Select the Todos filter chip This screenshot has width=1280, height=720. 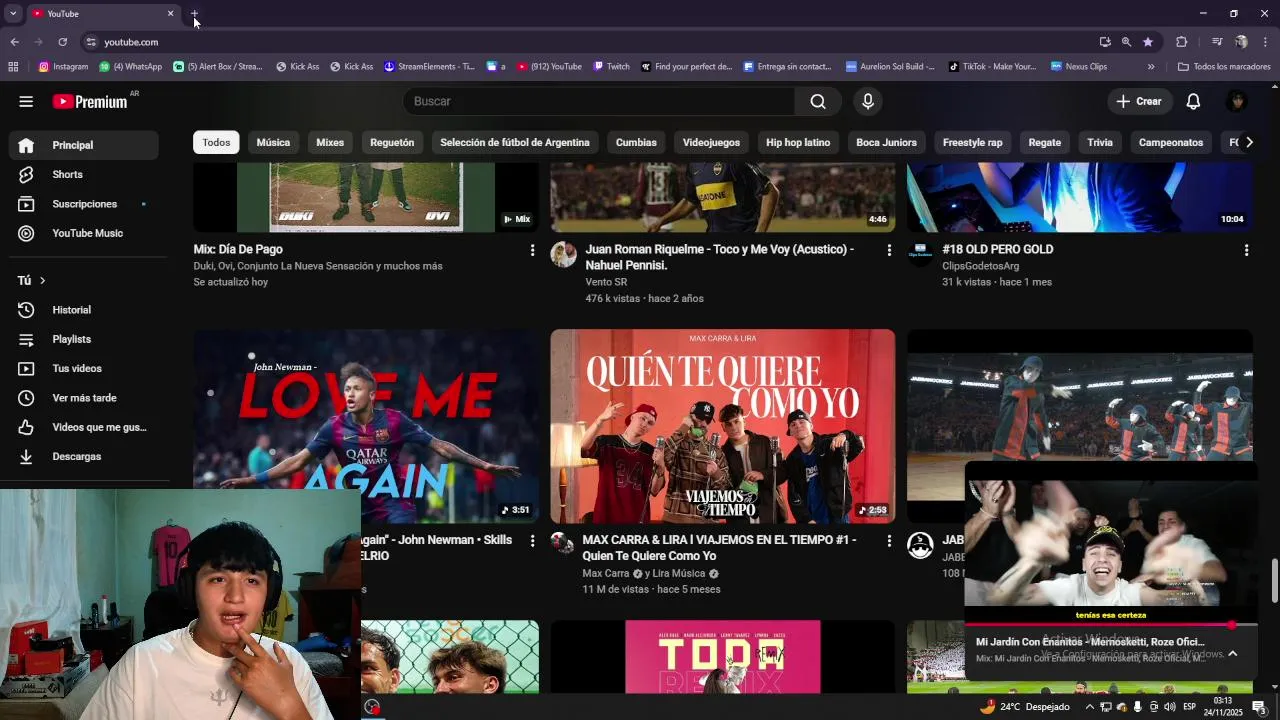click(216, 142)
